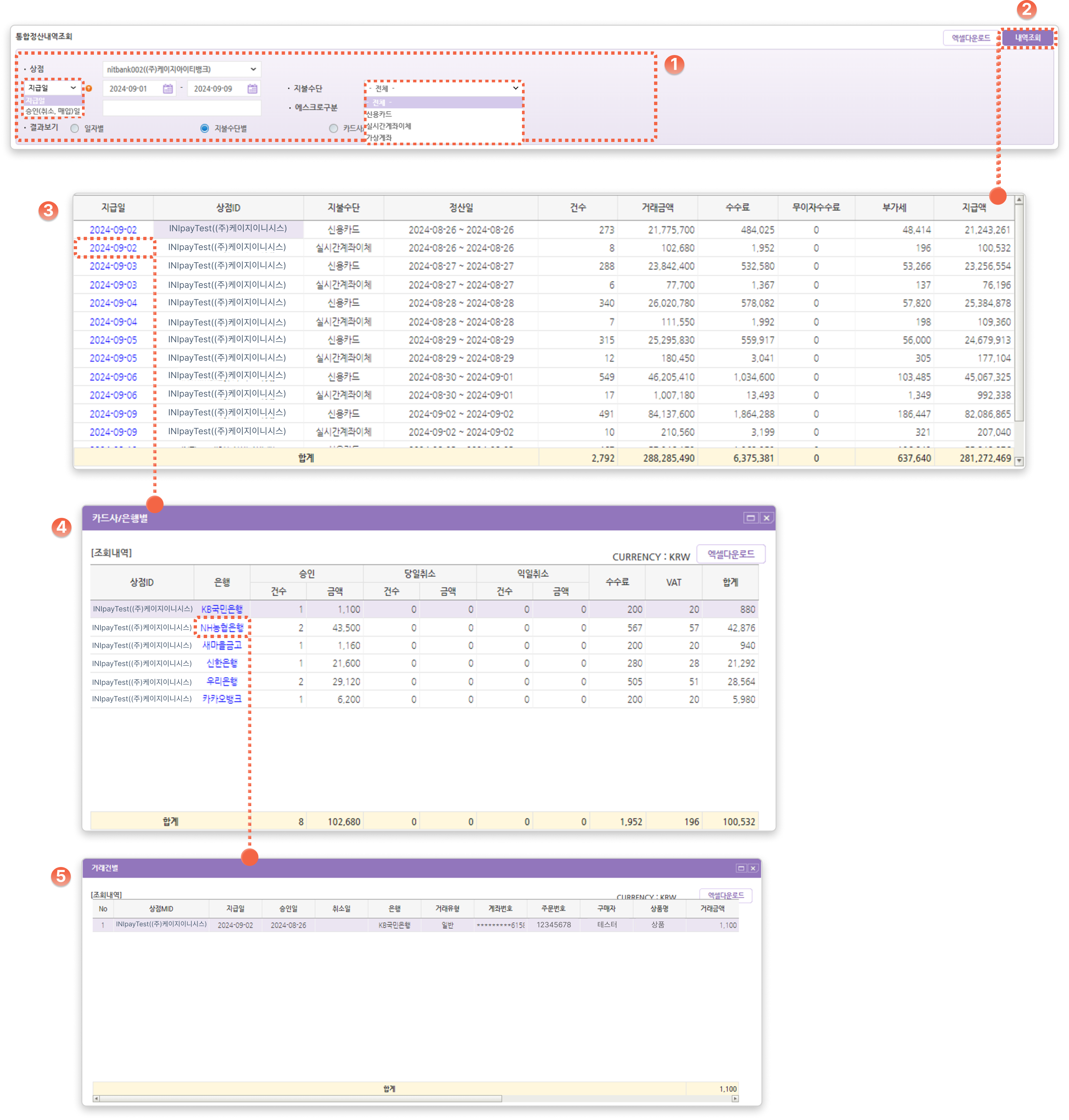Click the results table vertical scrollbar
This screenshot has height=1120, width=1069.
1019,314
